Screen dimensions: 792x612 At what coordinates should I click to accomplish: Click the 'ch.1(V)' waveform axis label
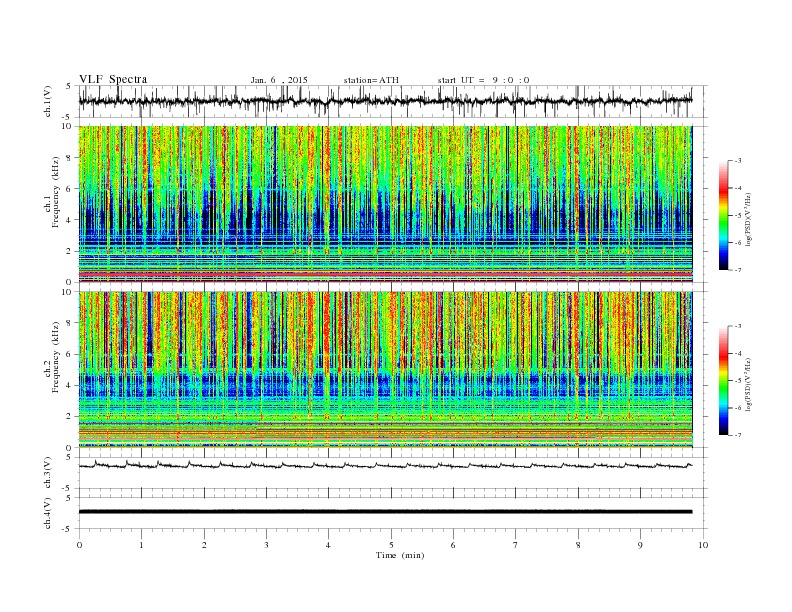pyautogui.click(x=48, y=101)
